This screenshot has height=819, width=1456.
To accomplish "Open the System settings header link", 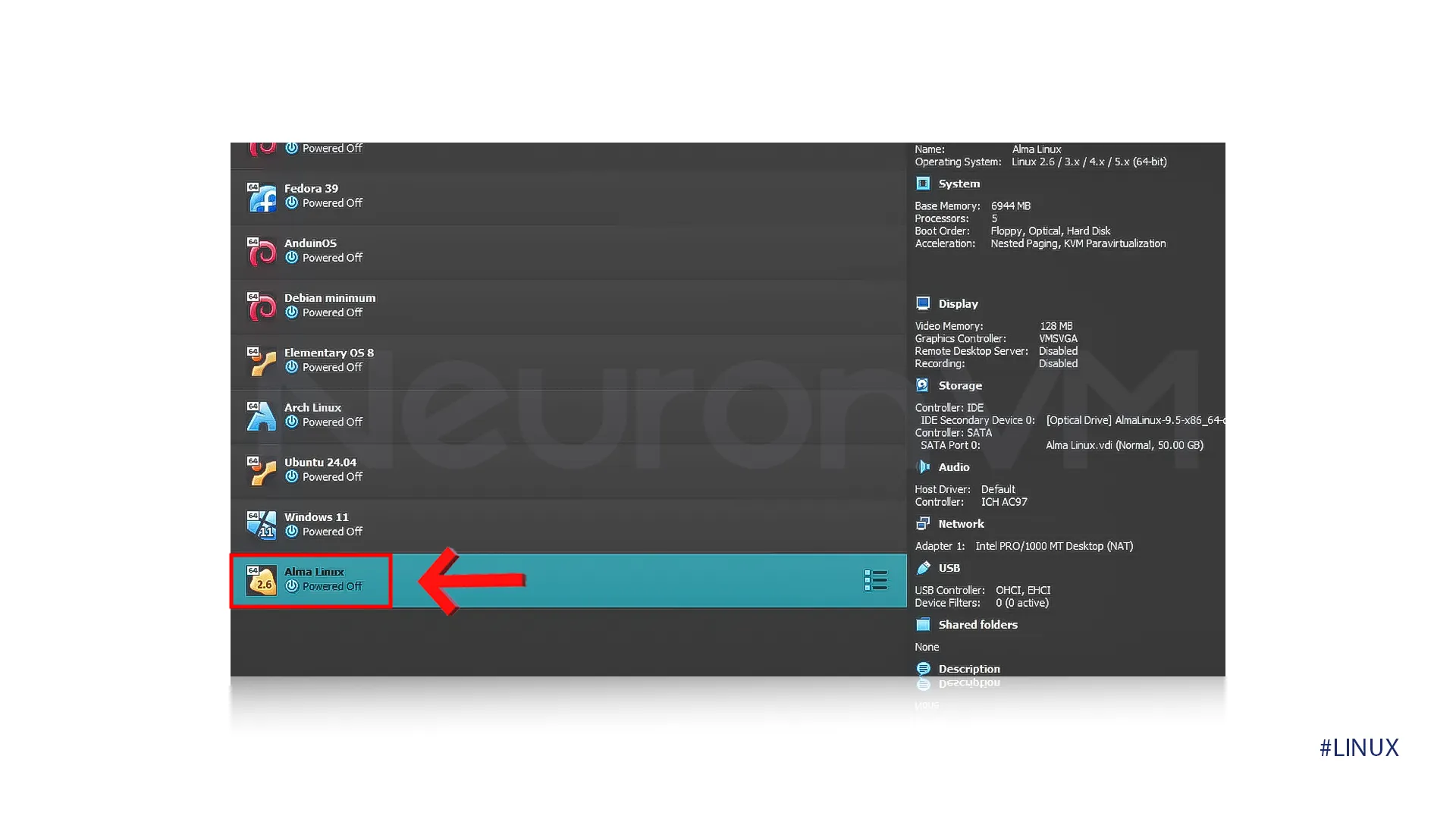I will [x=959, y=184].
